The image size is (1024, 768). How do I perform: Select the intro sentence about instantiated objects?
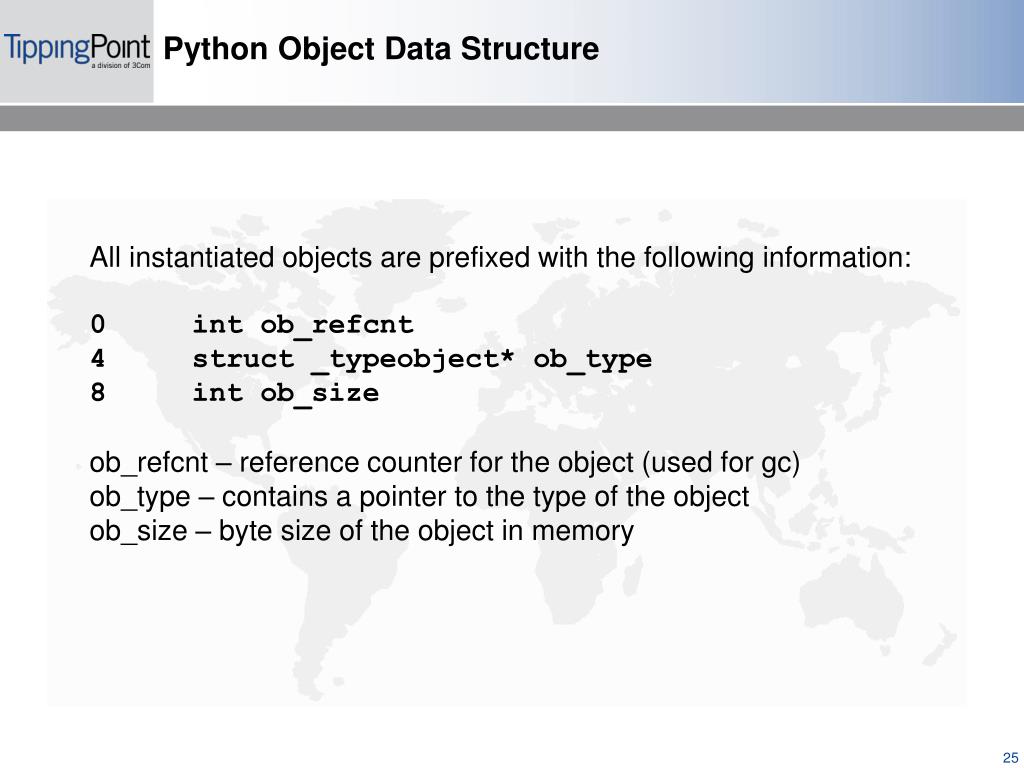click(500, 258)
